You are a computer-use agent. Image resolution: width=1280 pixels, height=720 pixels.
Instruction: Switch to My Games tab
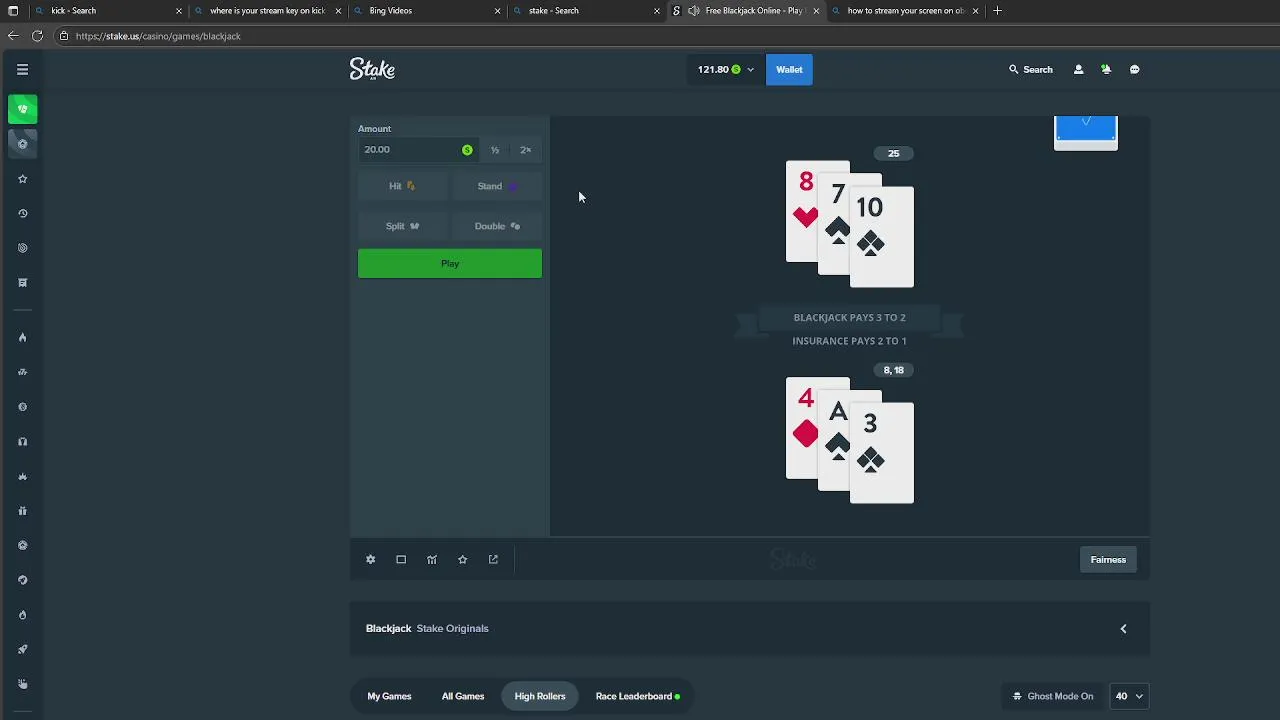[x=389, y=696]
